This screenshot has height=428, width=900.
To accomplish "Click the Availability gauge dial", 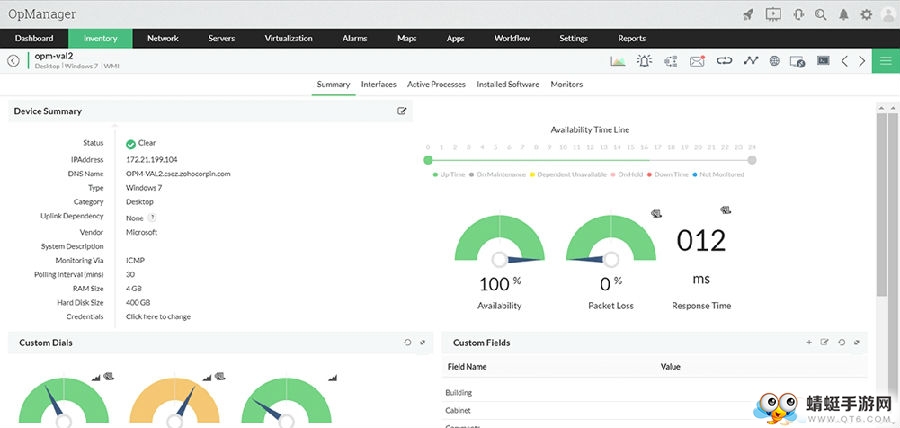I will (x=499, y=240).
